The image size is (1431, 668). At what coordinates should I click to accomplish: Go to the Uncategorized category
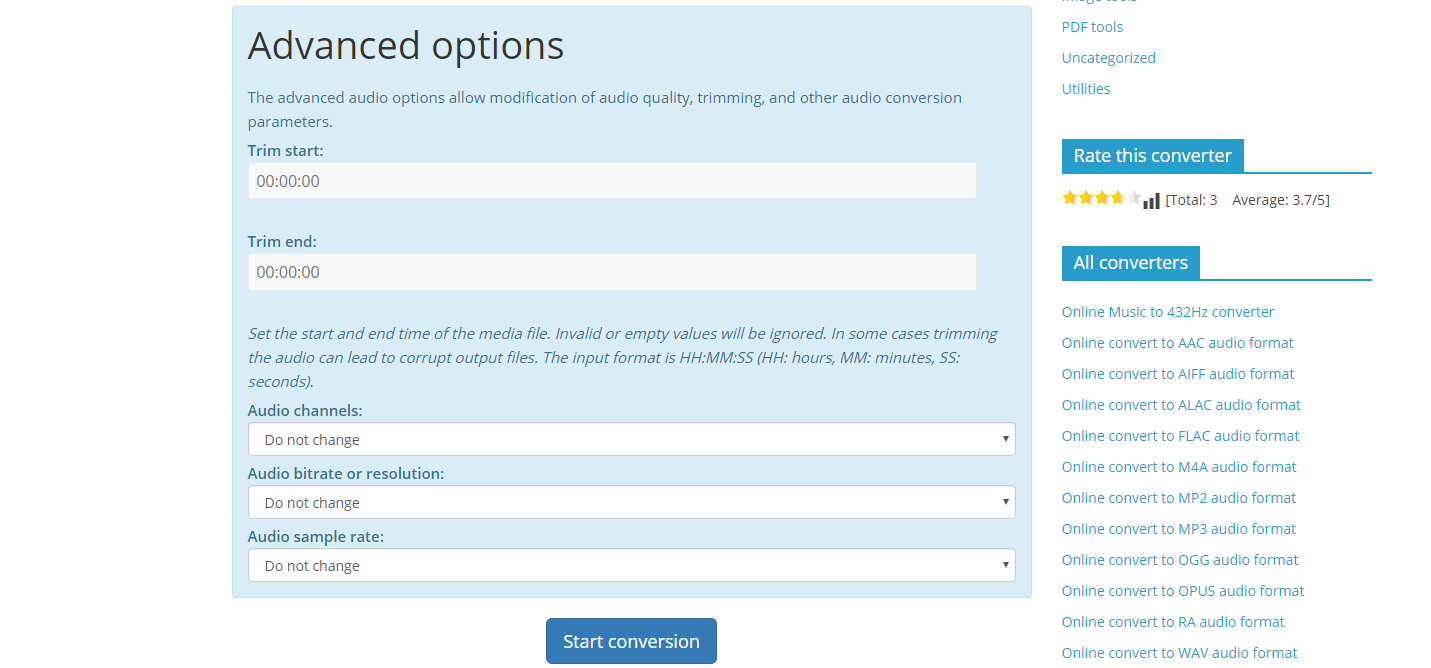[x=1108, y=58]
